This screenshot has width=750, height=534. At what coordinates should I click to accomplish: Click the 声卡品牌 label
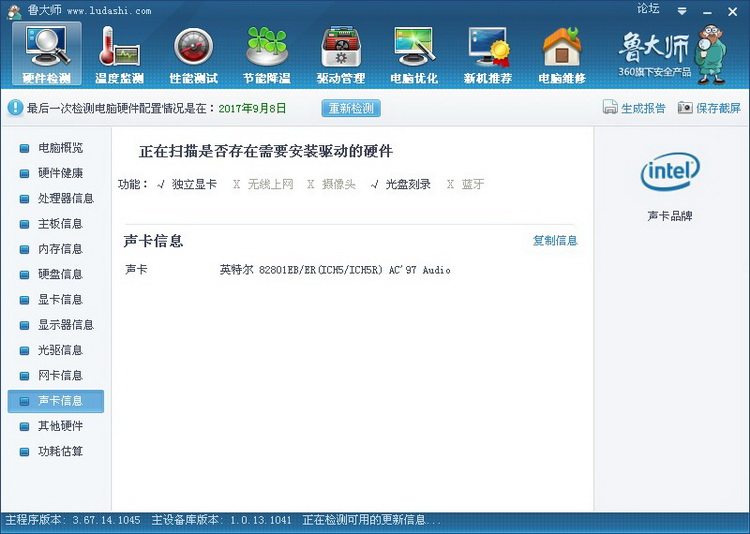point(670,216)
